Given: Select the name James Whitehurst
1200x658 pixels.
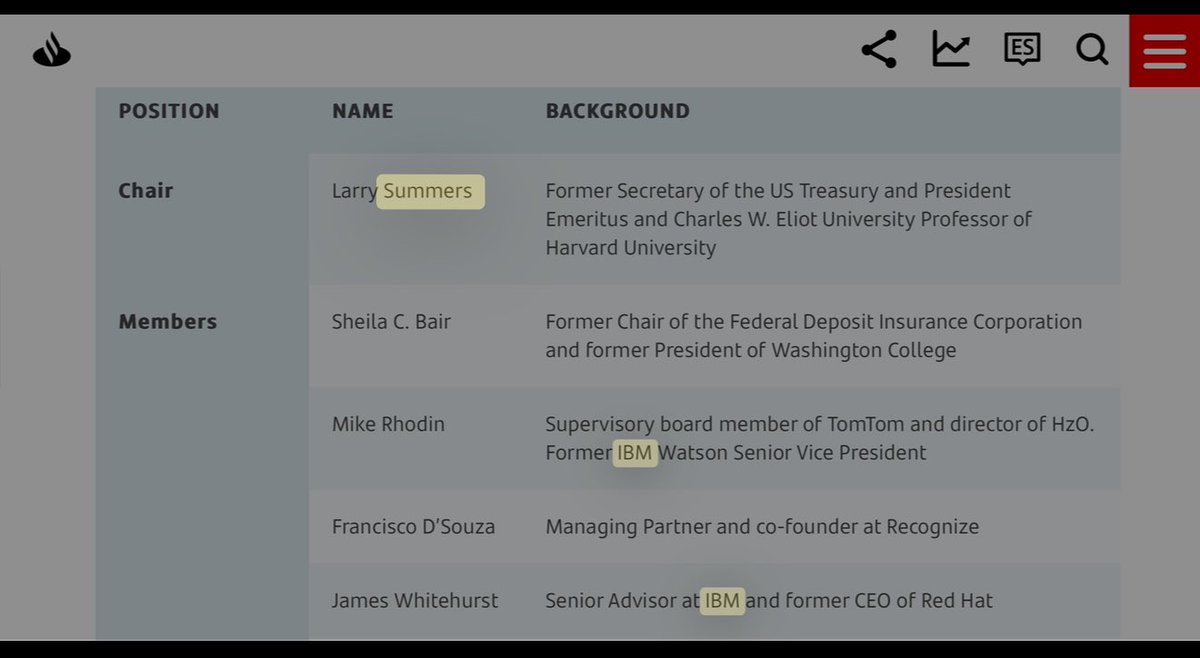Looking at the screenshot, I should pos(415,601).
